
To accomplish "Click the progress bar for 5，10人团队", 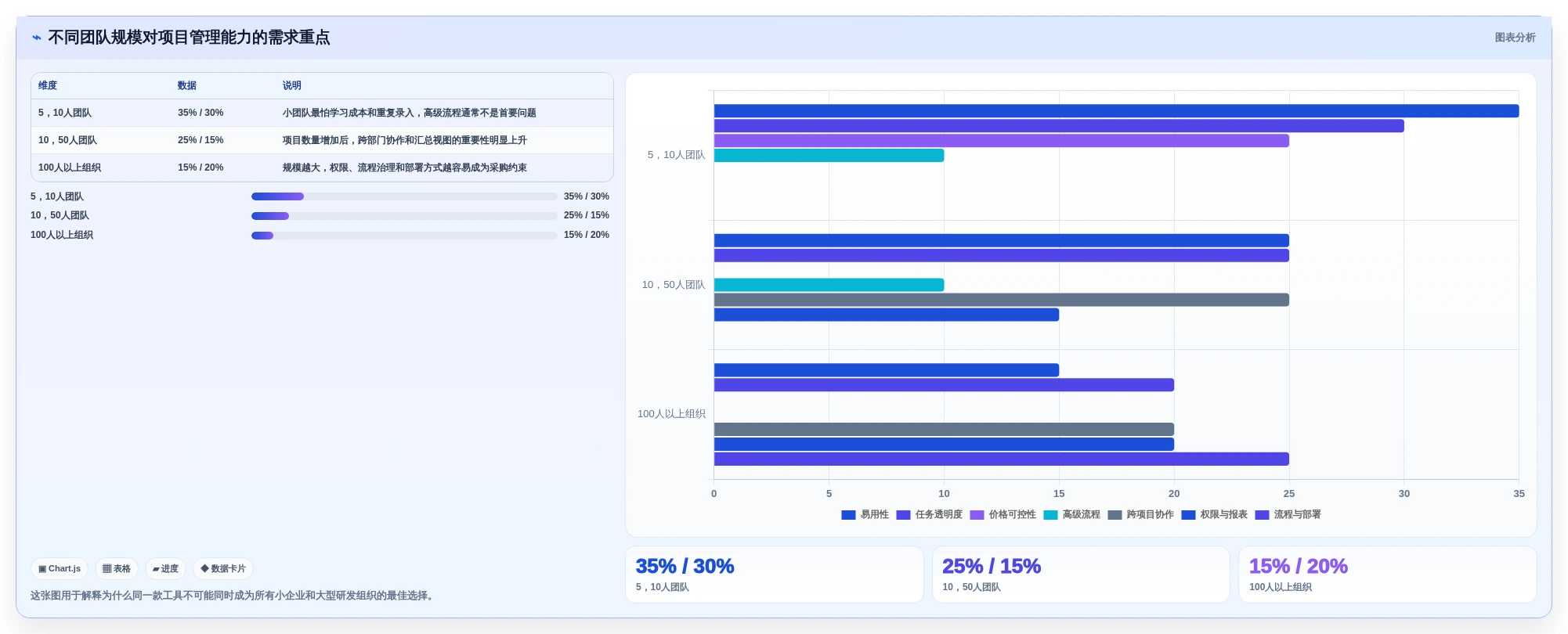I will click(404, 196).
